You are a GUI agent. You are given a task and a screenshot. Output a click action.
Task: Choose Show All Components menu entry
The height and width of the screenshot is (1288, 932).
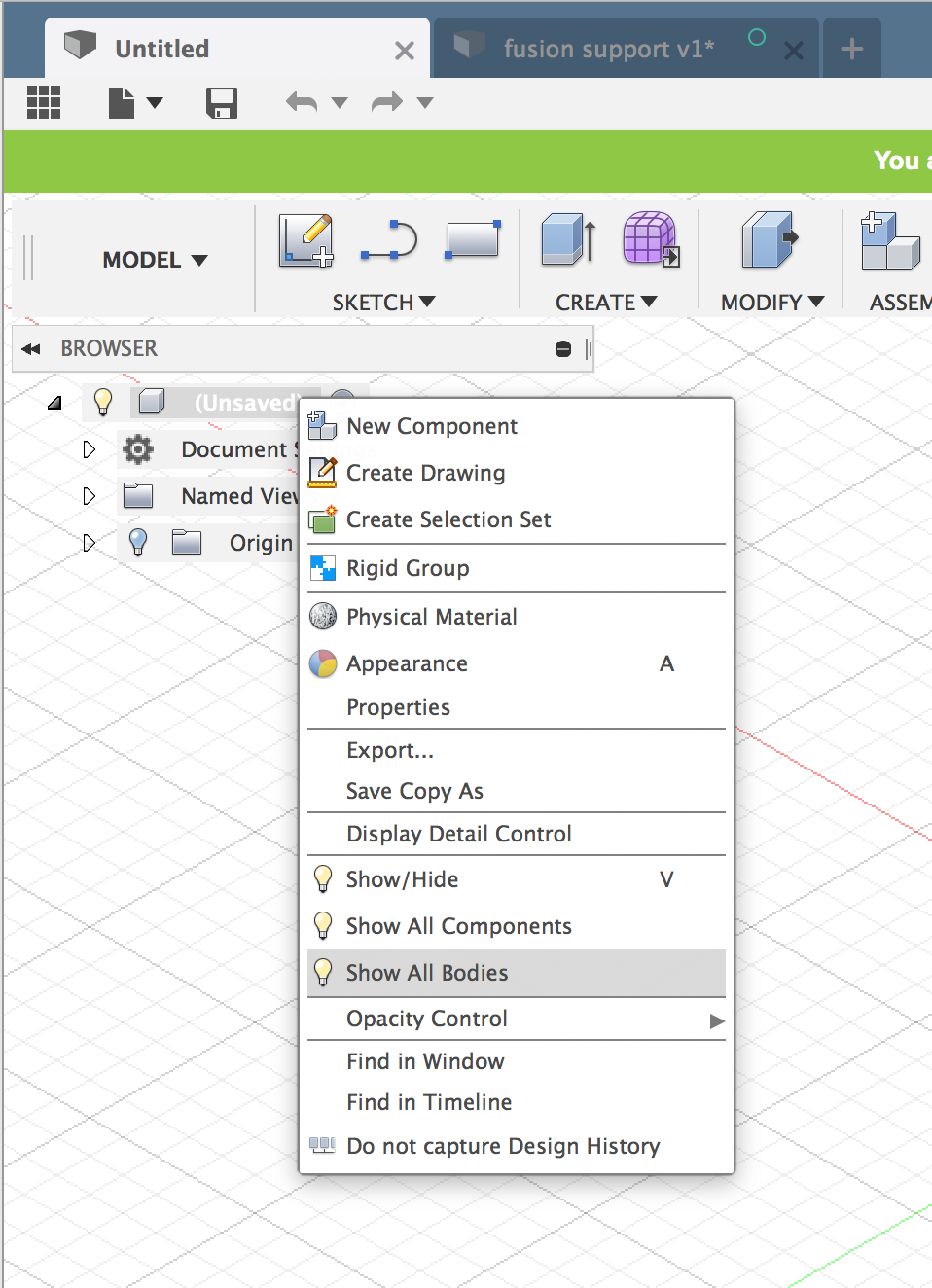(x=517, y=926)
